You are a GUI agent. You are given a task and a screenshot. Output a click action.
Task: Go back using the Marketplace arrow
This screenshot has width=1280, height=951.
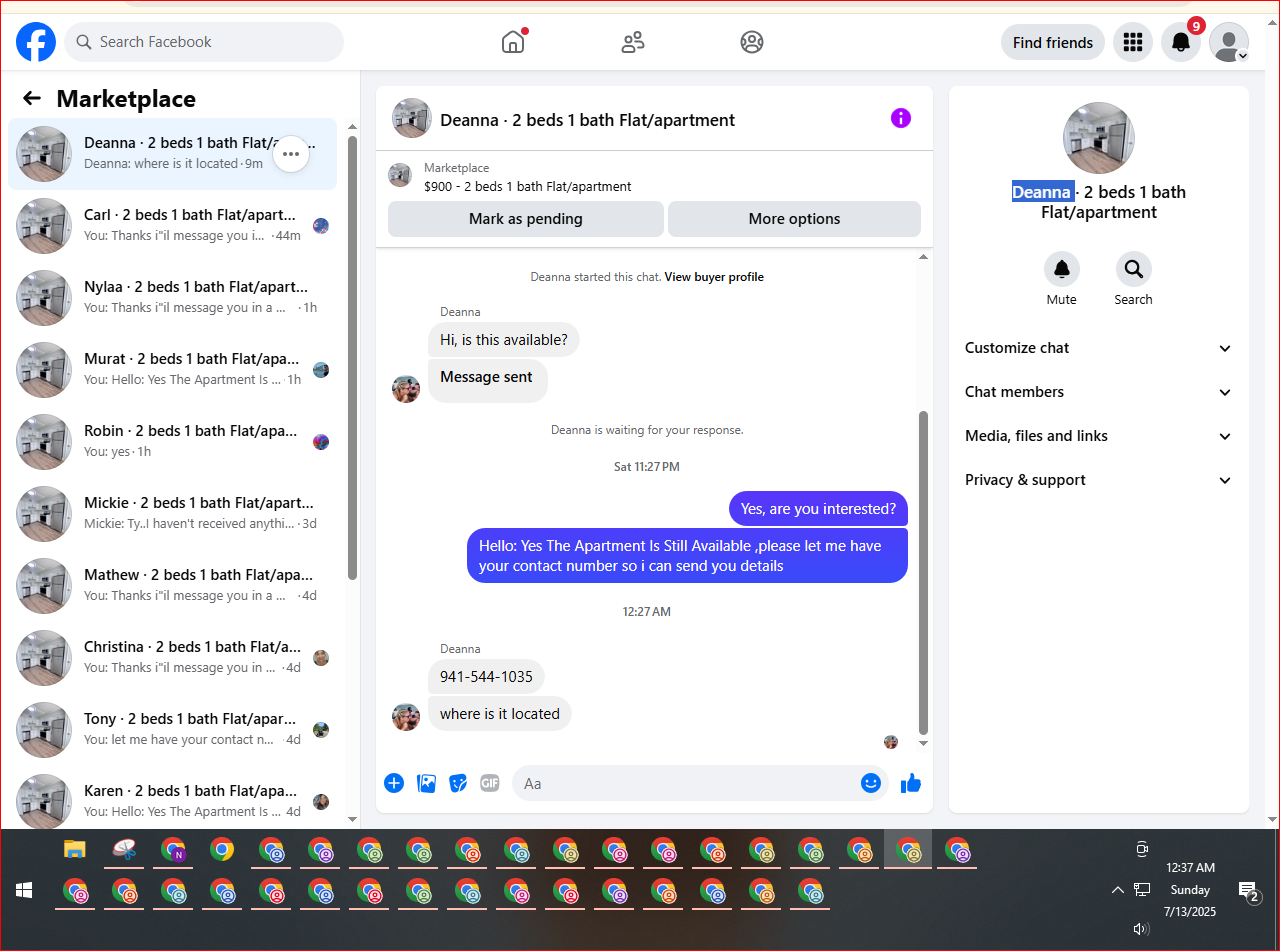point(32,98)
